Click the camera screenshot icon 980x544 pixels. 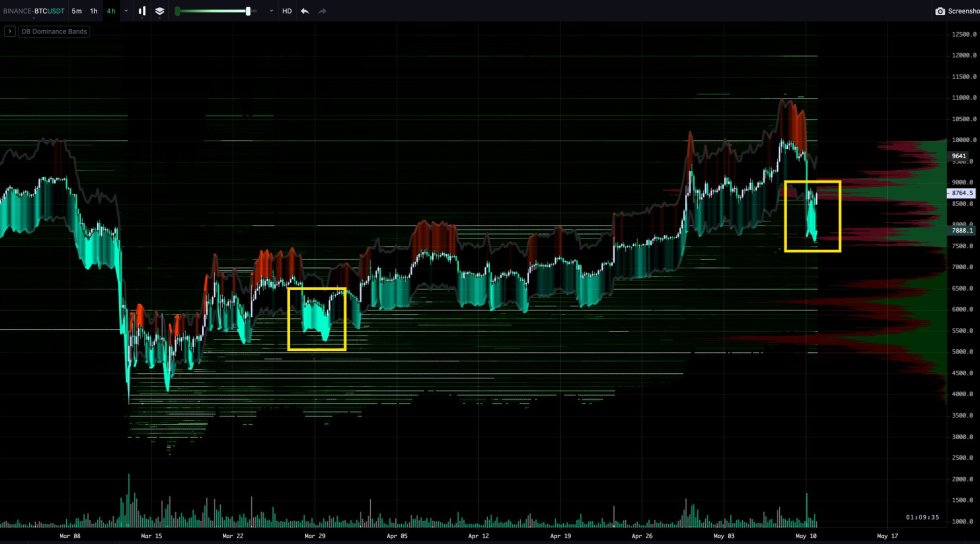click(x=939, y=11)
